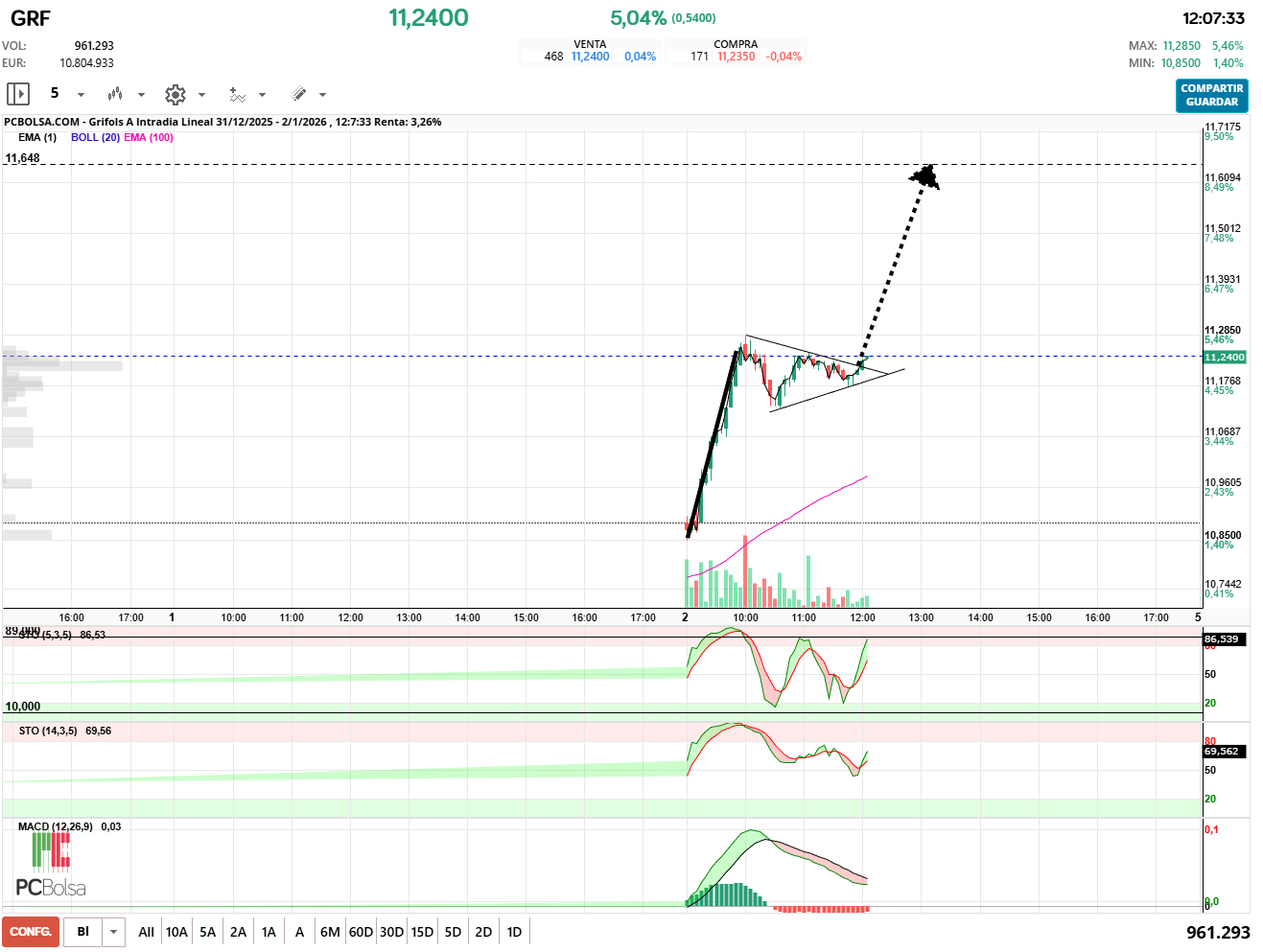
Task: Toggle the BOLL (20) indicator label
Action: coord(95,137)
